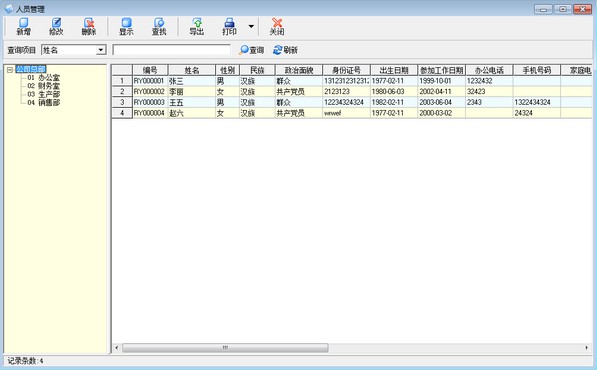This screenshot has height=370, width=597.
Task: Click the name cell 王五
Action: tap(192, 102)
